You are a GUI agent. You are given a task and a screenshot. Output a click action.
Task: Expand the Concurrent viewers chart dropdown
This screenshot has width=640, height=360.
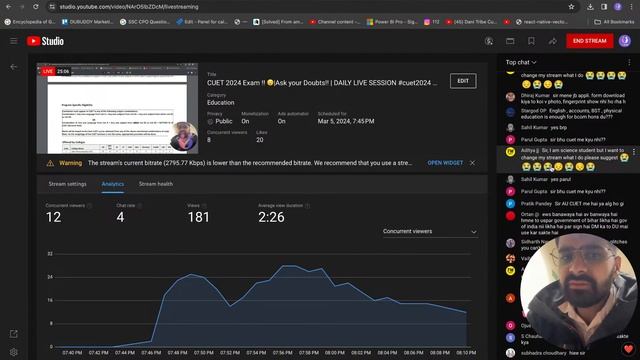[x=430, y=231]
